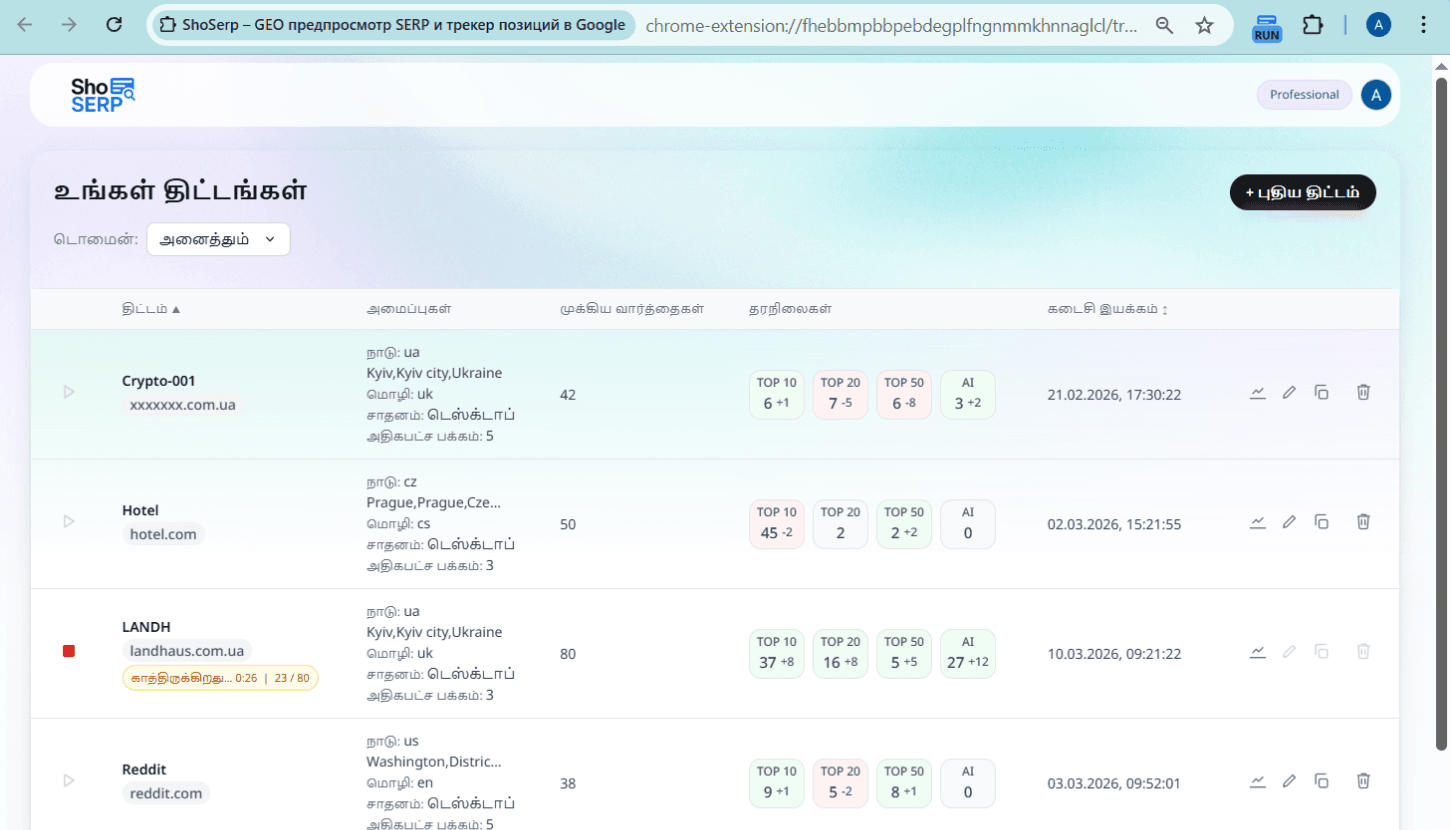Image resolution: width=1450 pixels, height=830 pixels.
Task: Open the user avatar in ShoSERP header
Action: tap(1376, 95)
